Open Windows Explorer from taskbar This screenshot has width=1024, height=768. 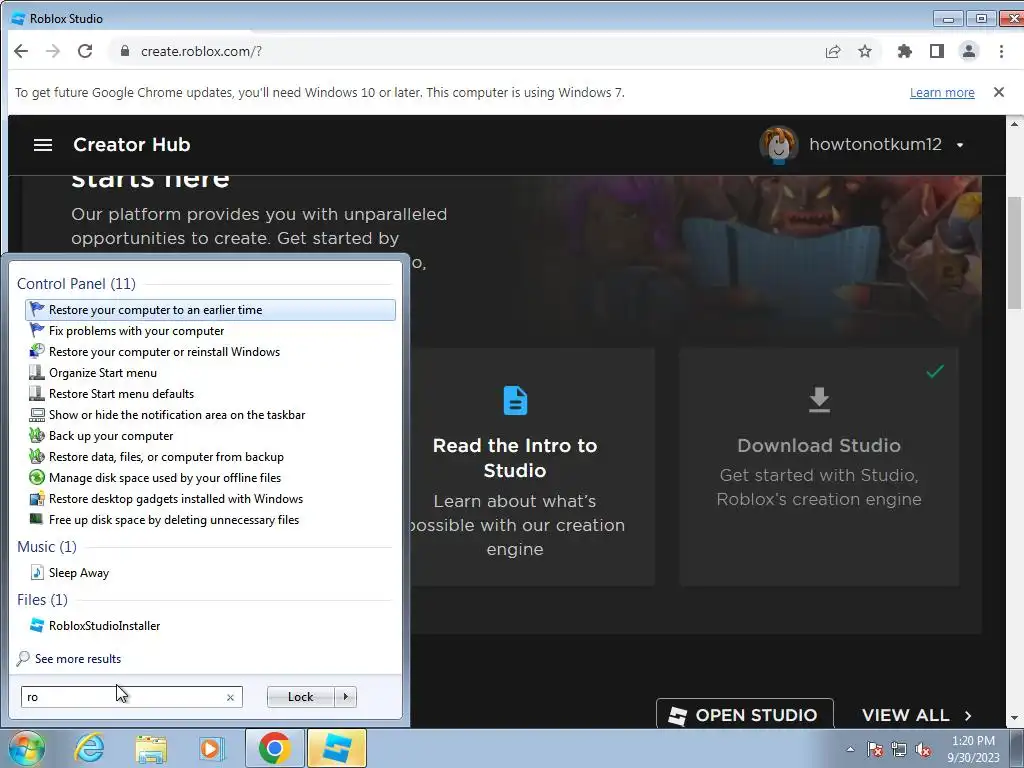click(151, 748)
